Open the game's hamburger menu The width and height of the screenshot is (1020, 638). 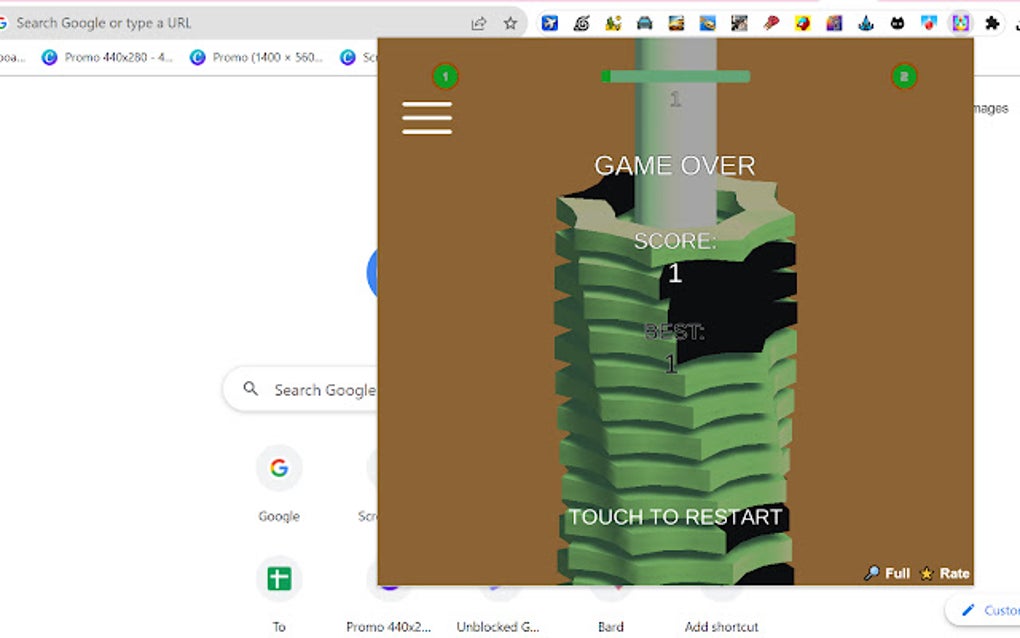[x=427, y=118]
